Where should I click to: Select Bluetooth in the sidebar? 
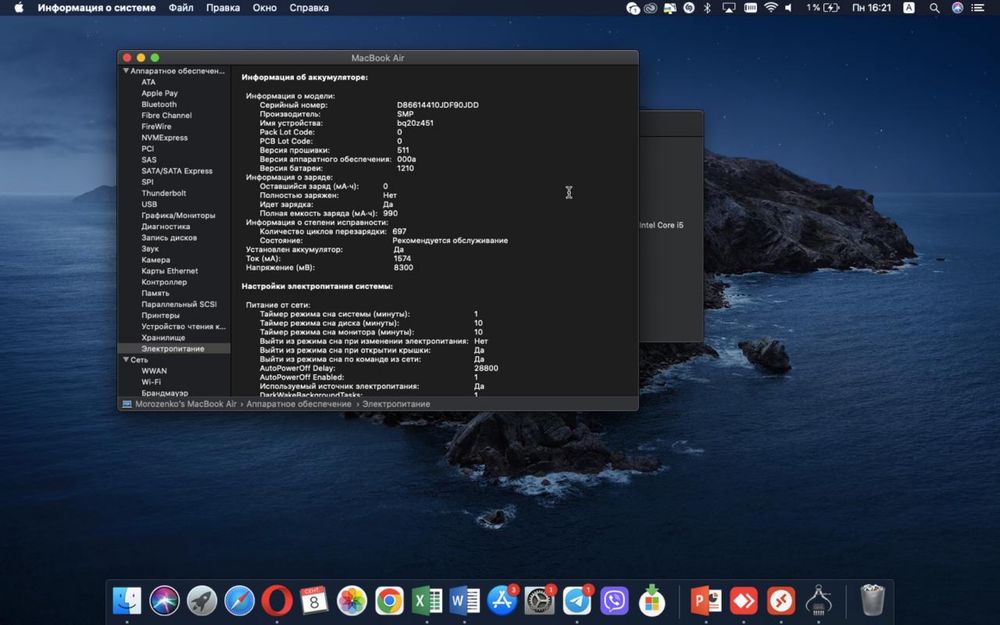[x=159, y=104]
